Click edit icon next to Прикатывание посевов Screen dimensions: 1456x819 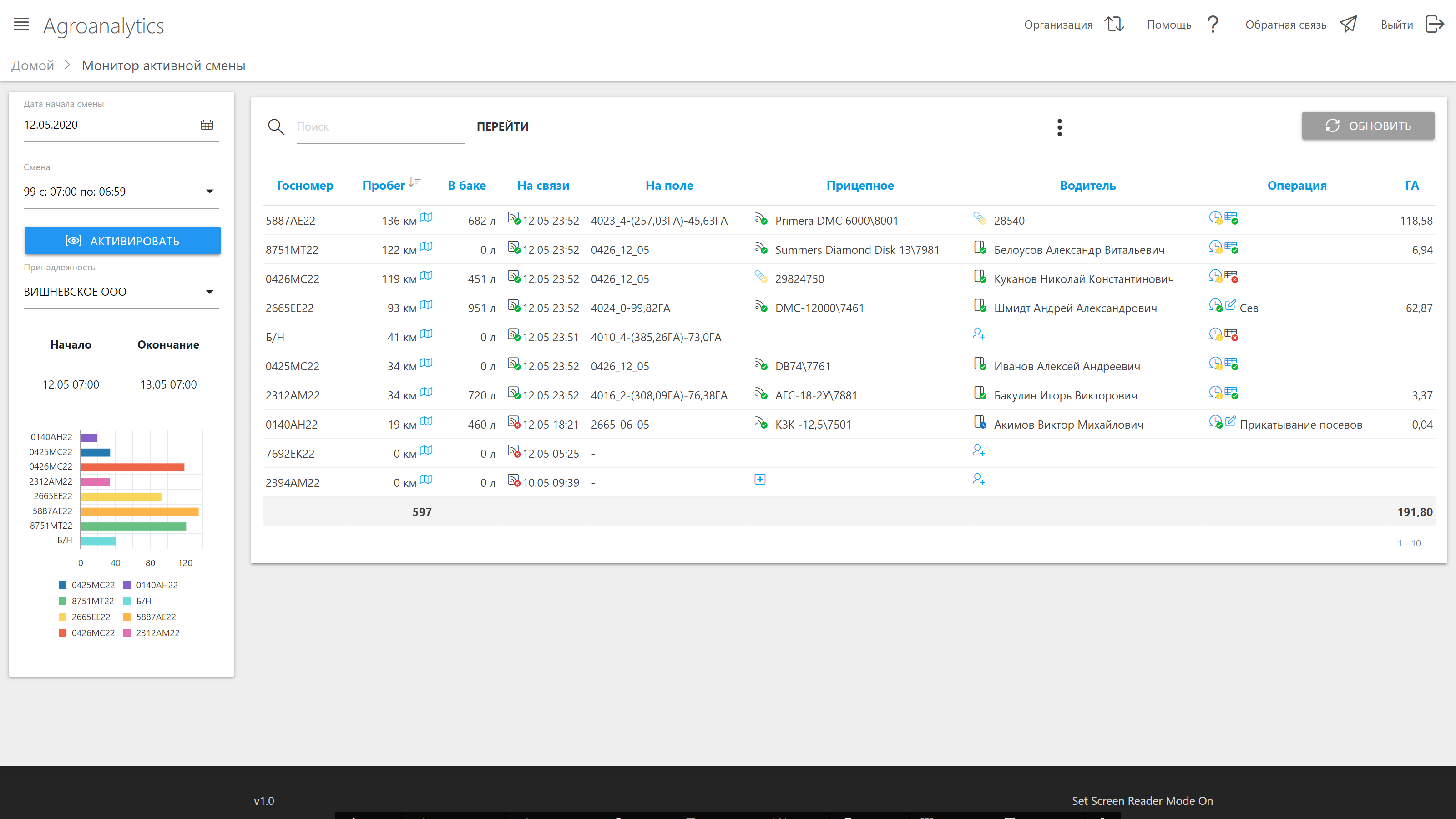1230,422
